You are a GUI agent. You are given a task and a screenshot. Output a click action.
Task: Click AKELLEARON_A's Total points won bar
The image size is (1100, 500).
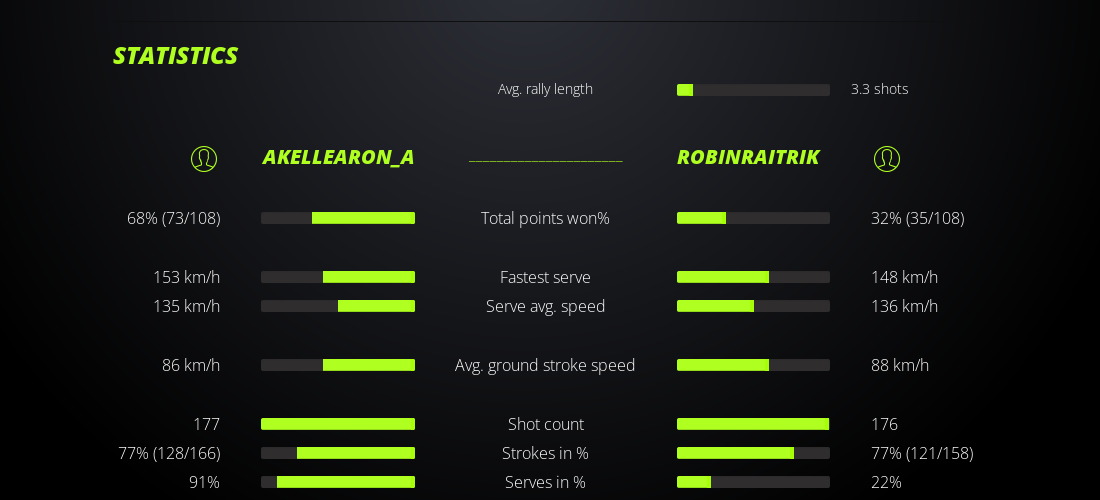(x=338, y=218)
